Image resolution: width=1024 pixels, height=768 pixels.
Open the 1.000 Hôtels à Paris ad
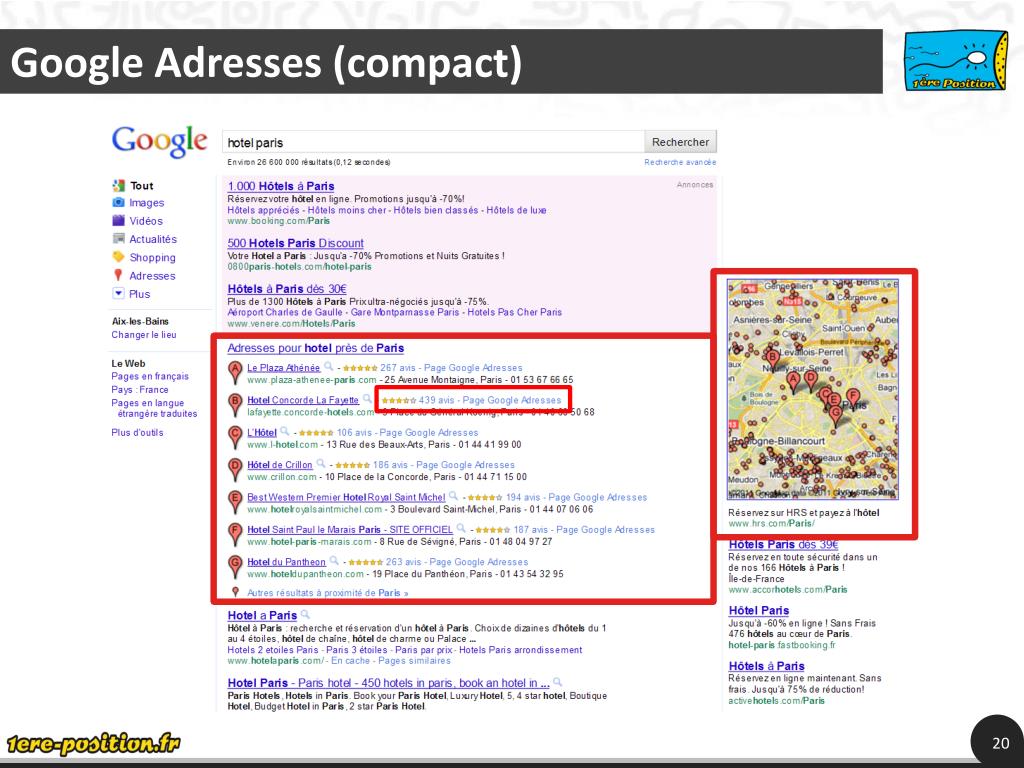point(281,186)
